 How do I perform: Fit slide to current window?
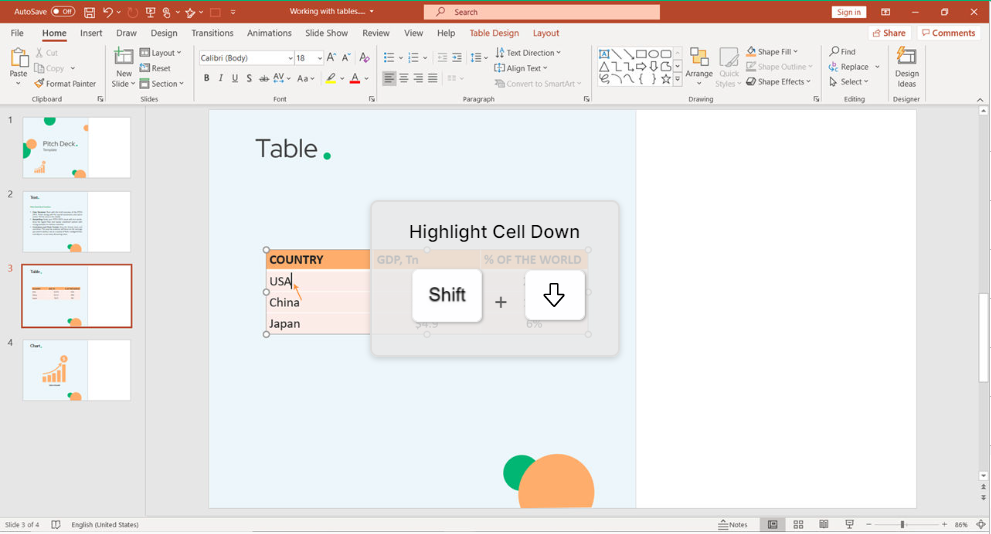(981, 525)
